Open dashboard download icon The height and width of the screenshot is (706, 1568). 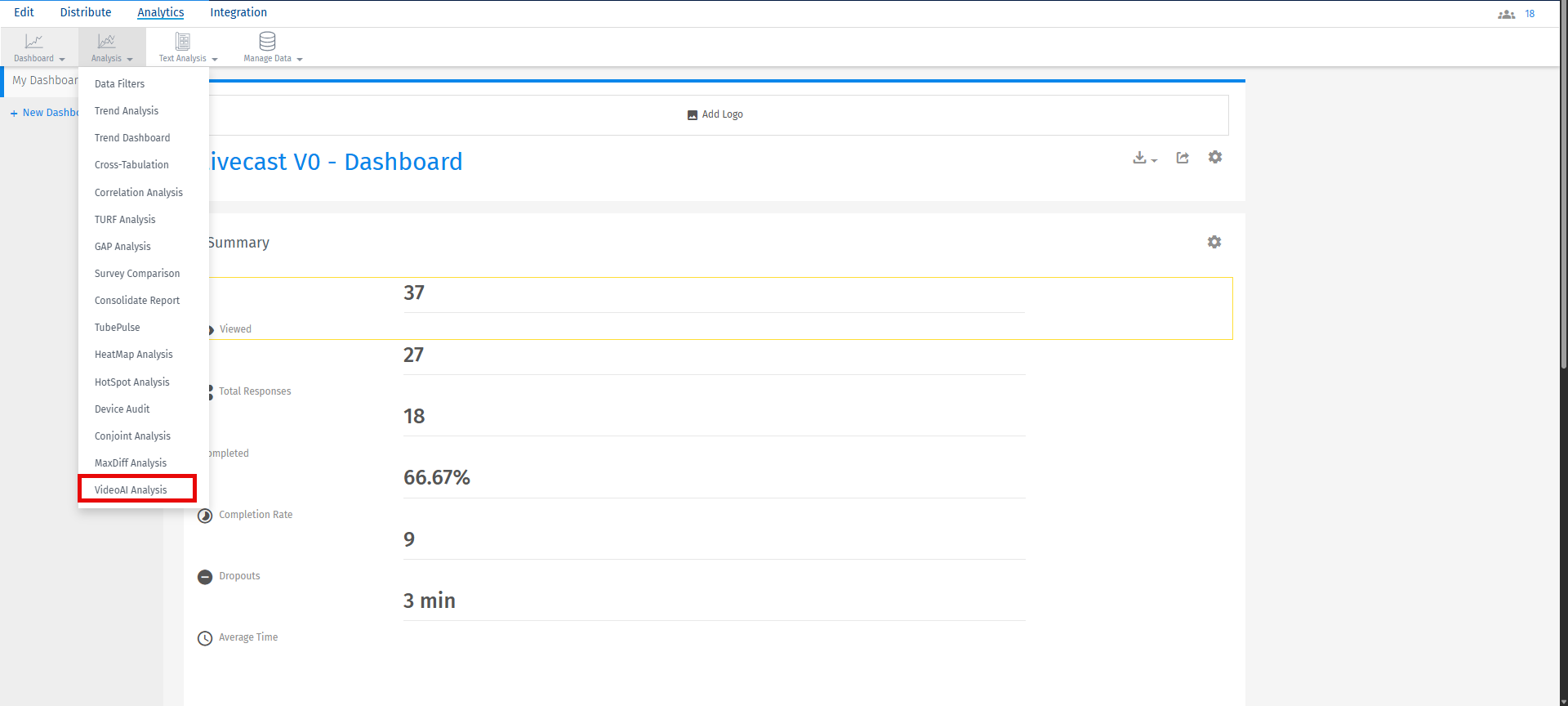(1139, 158)
